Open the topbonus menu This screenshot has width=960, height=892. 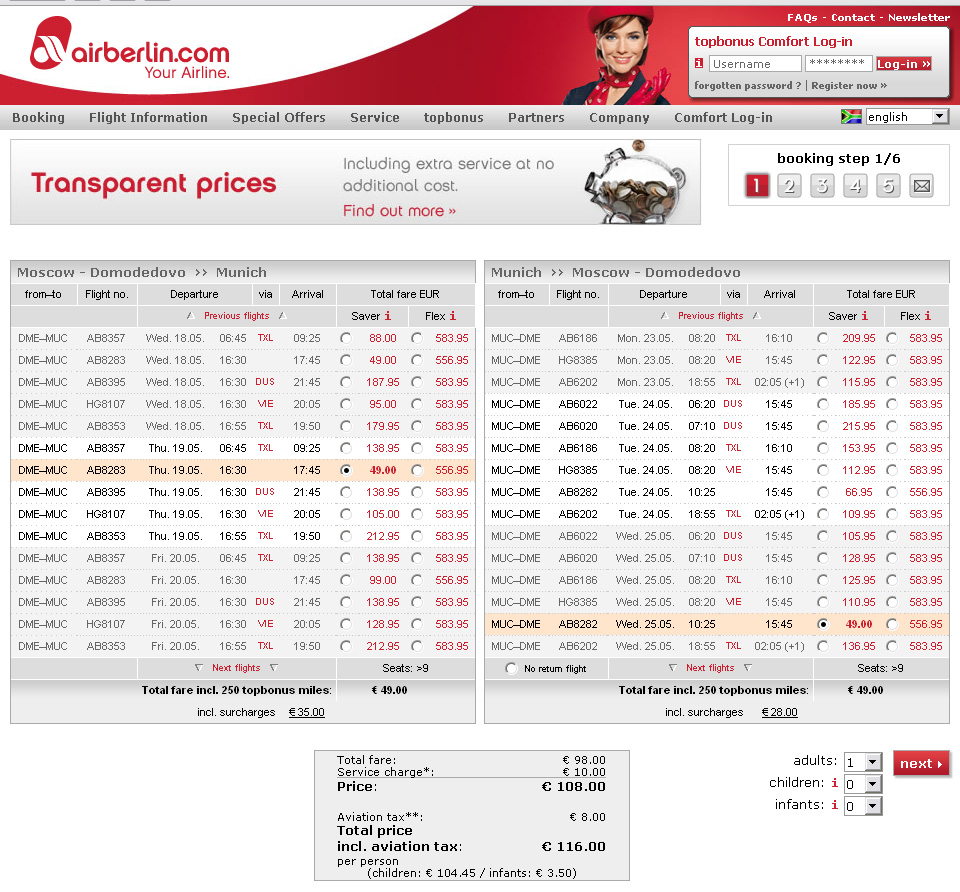[454, 117]
